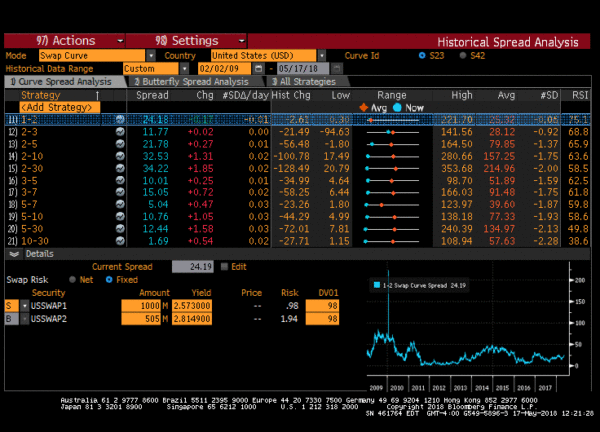Click Range slider of 2-3 row
The width and height of the screenshot is (600, 432).
[393, 132]
